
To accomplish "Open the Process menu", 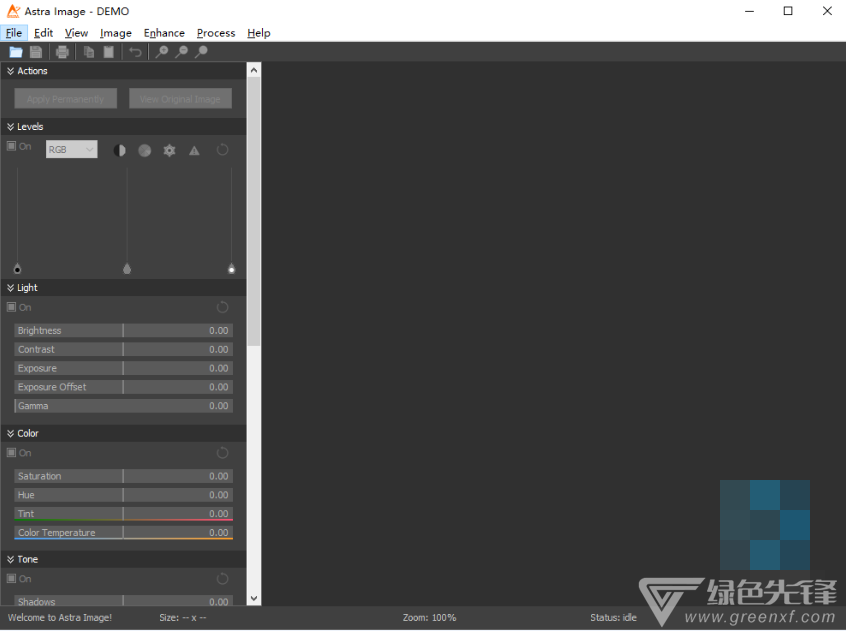I will tap(216, 33).
